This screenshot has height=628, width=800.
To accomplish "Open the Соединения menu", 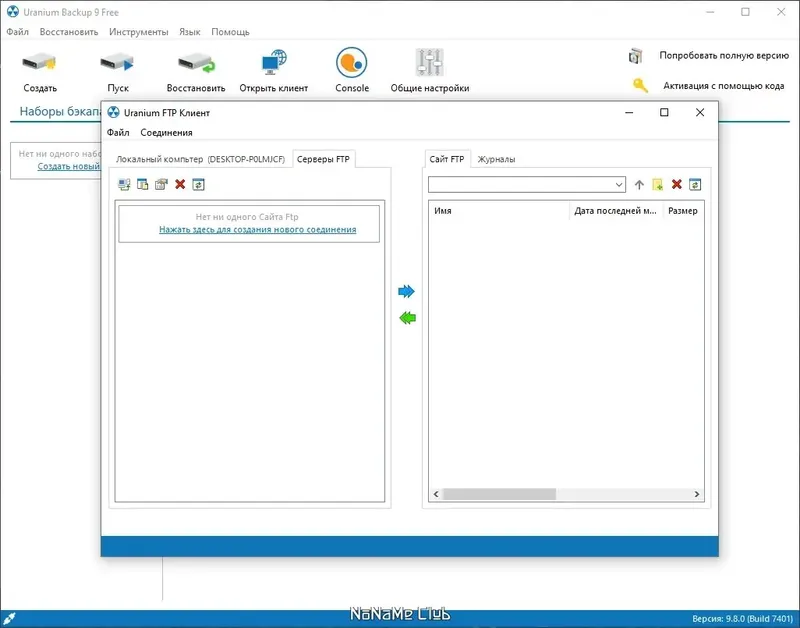I will click(x=166, y=133).
